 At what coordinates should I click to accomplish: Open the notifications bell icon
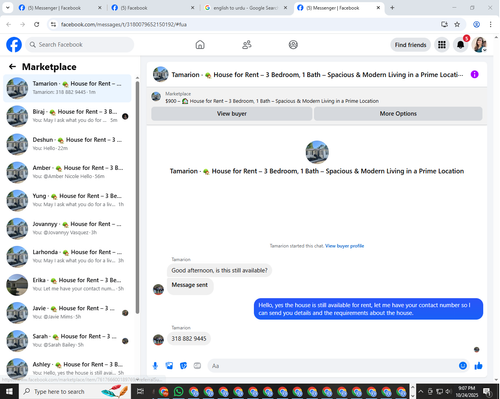pos(460,45)
